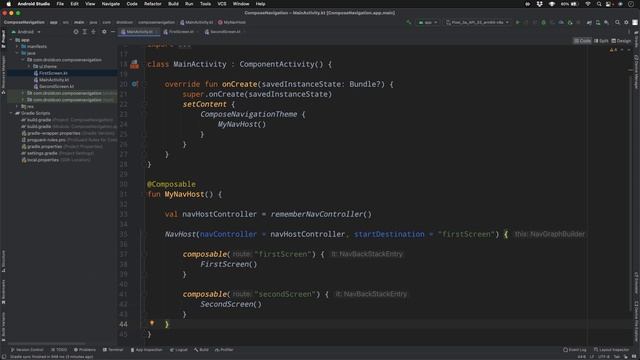Open the Apple menu

(8, 4)
